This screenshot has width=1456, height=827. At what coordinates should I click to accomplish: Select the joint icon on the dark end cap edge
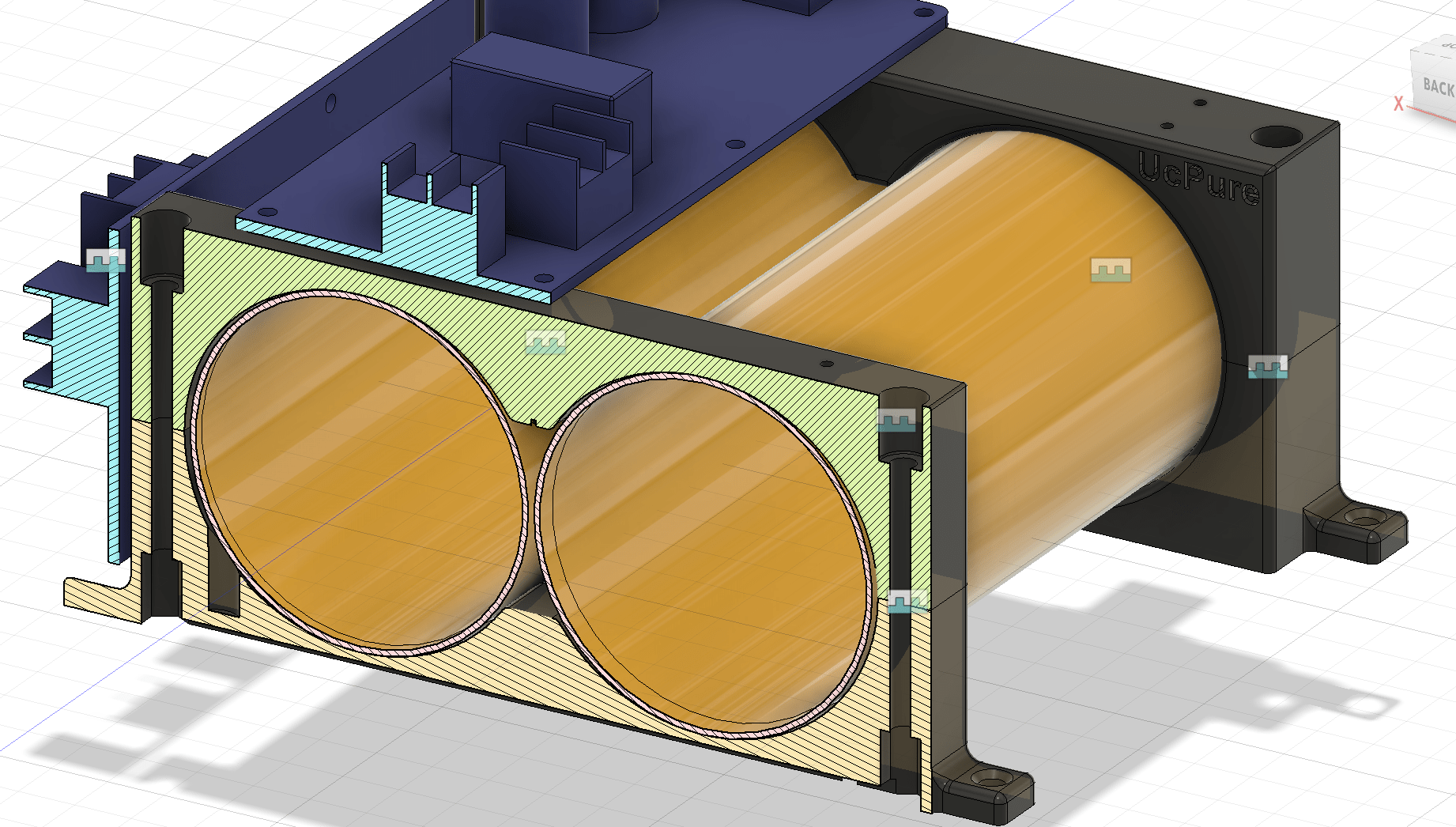(x=1268, y=367)
